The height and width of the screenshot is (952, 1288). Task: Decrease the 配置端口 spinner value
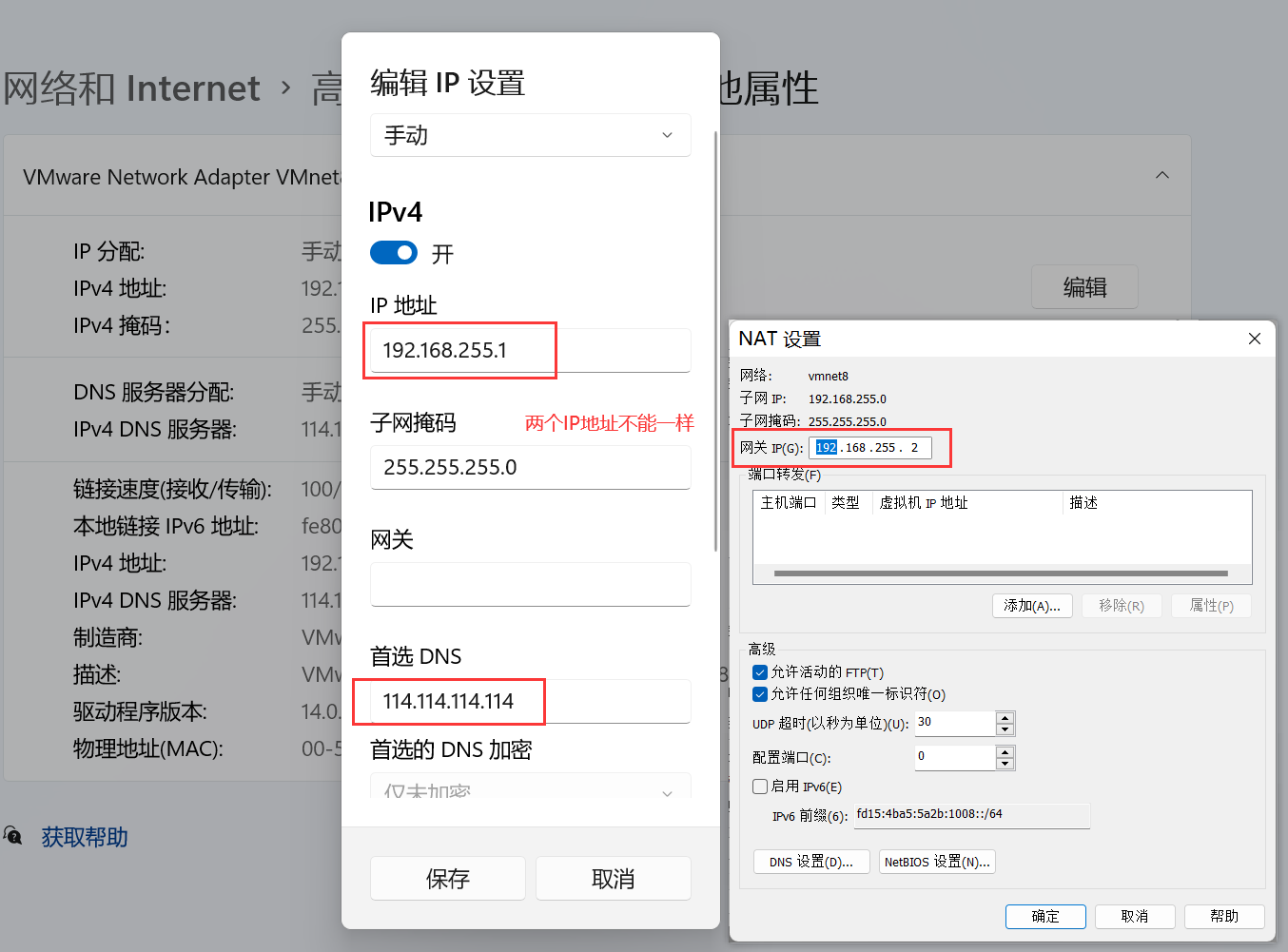click(1005, 764)
